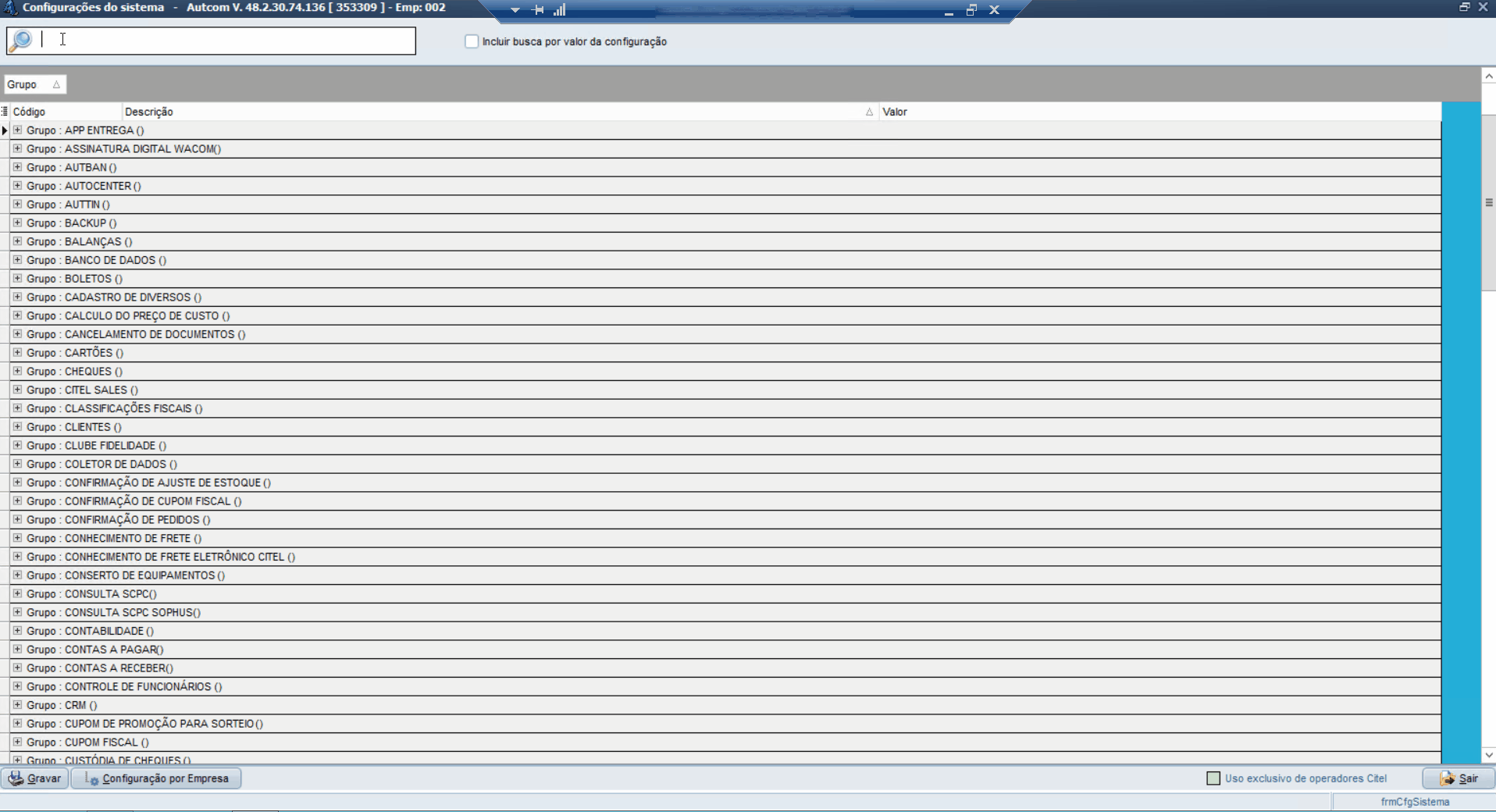
Task: Click the scroll down arrow of the vertical scrollbar
Action: (1489, 755)
